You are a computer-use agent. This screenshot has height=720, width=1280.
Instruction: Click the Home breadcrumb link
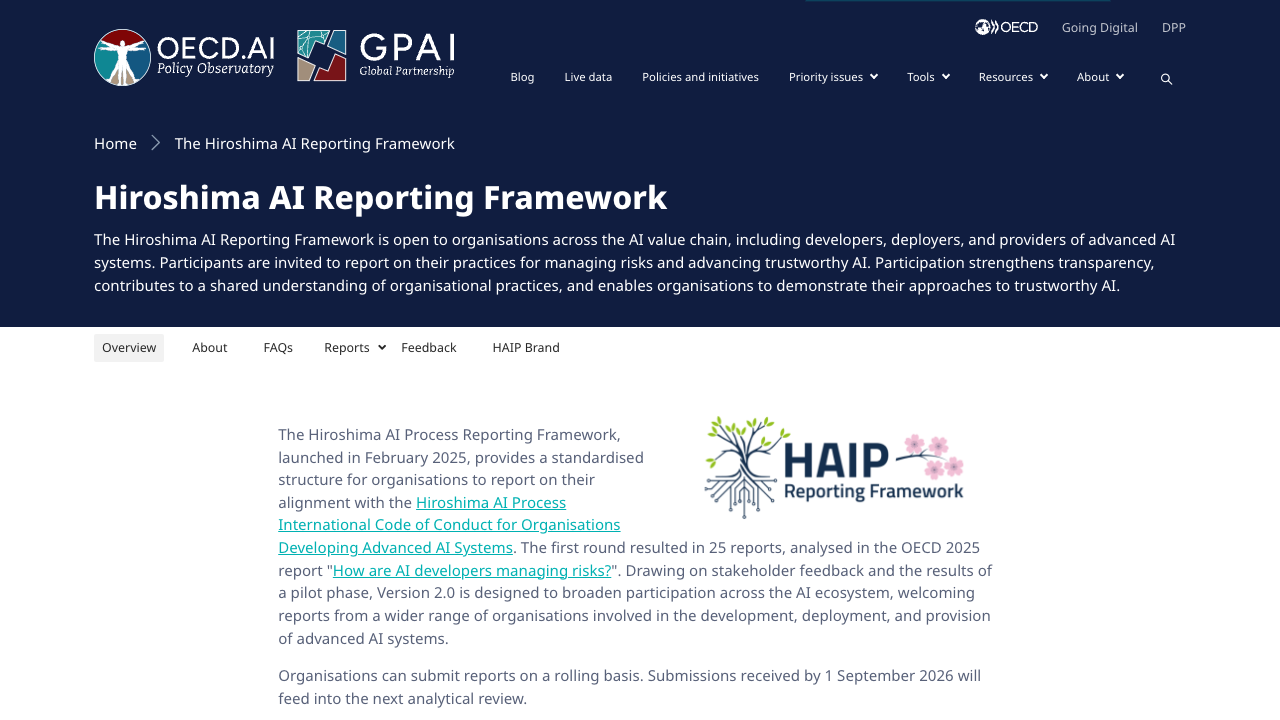coord(115,143)
